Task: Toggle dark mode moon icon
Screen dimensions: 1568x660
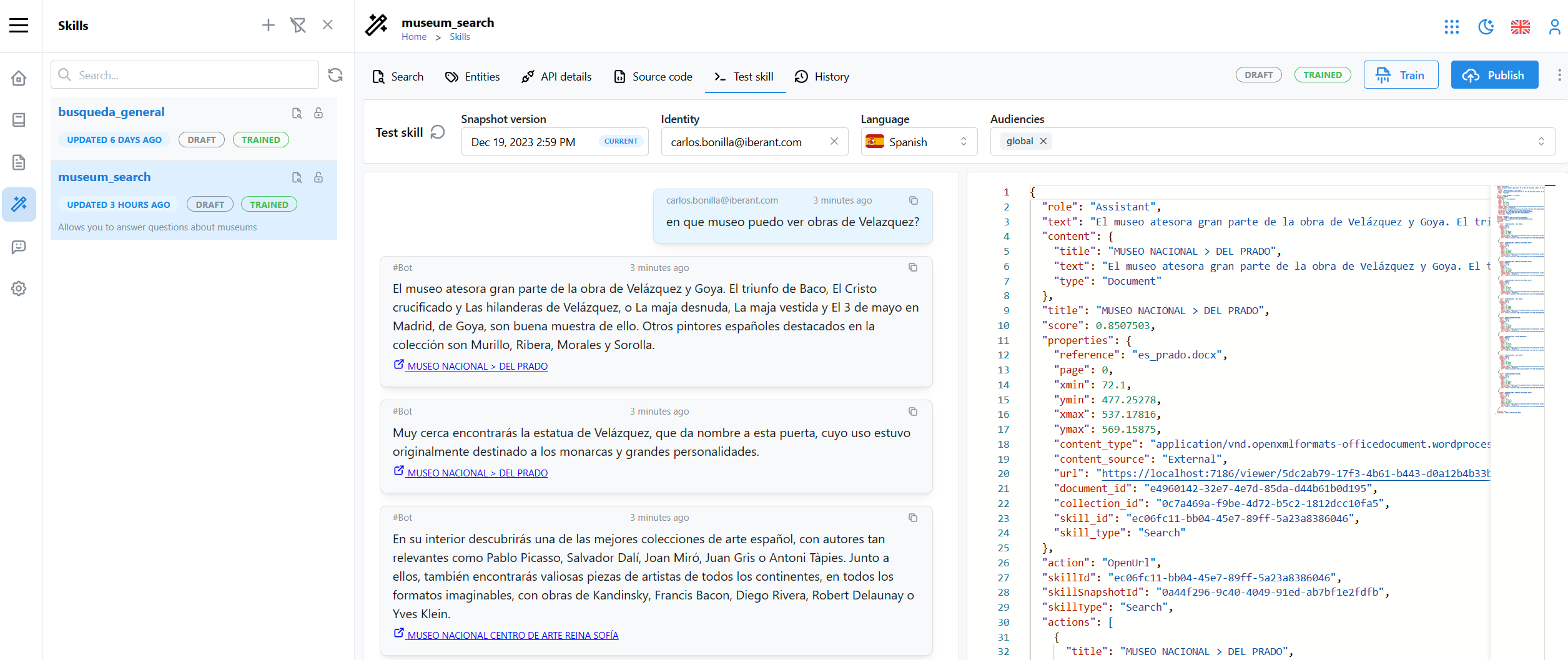Action: [x=1486, y=26]
